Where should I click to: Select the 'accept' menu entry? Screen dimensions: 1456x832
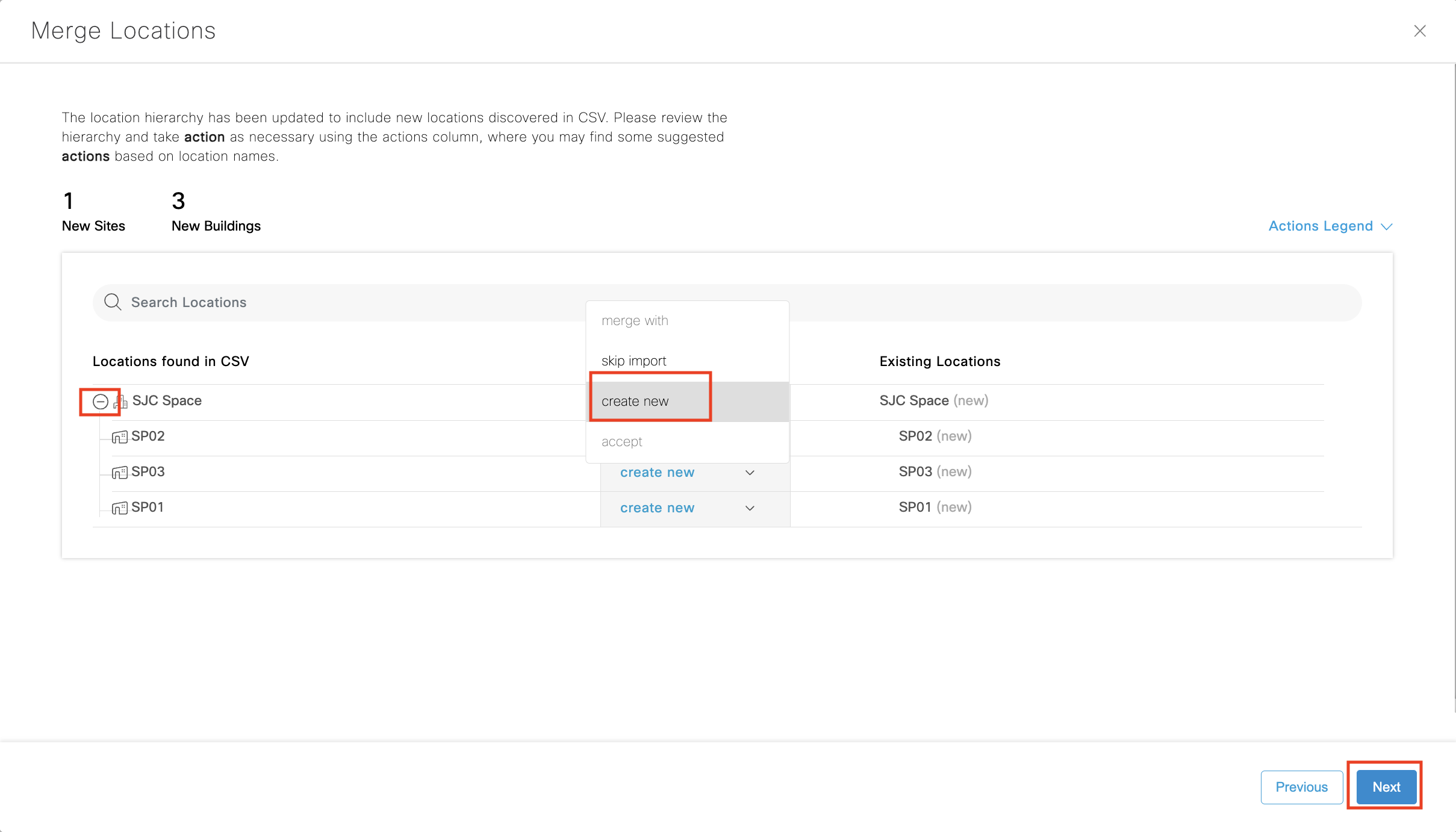point(621,442)
